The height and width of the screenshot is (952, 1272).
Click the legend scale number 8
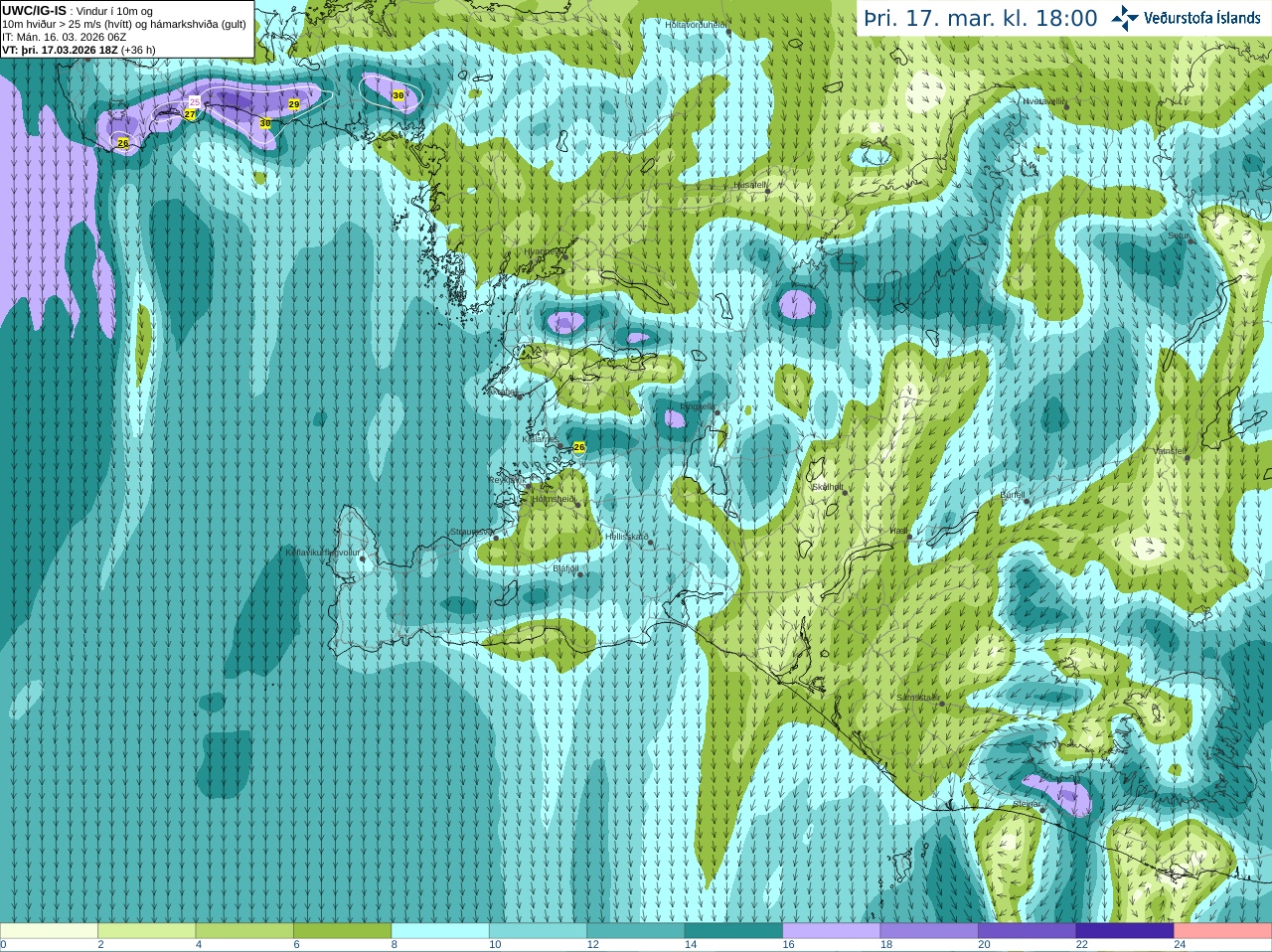[395, 946]
